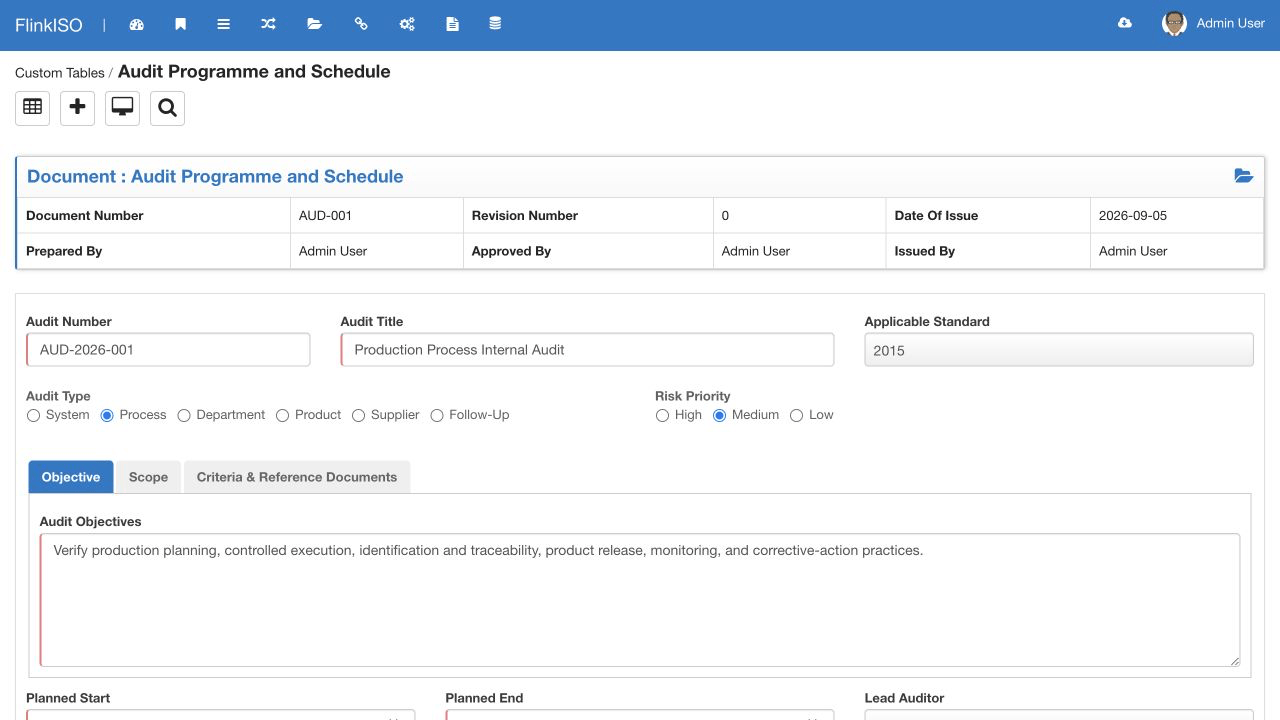Image resolution: width=1280 pixels, height=720 pixels.
Task: Click the open-folder icon in document header
Action: (x=1243, y=176)
